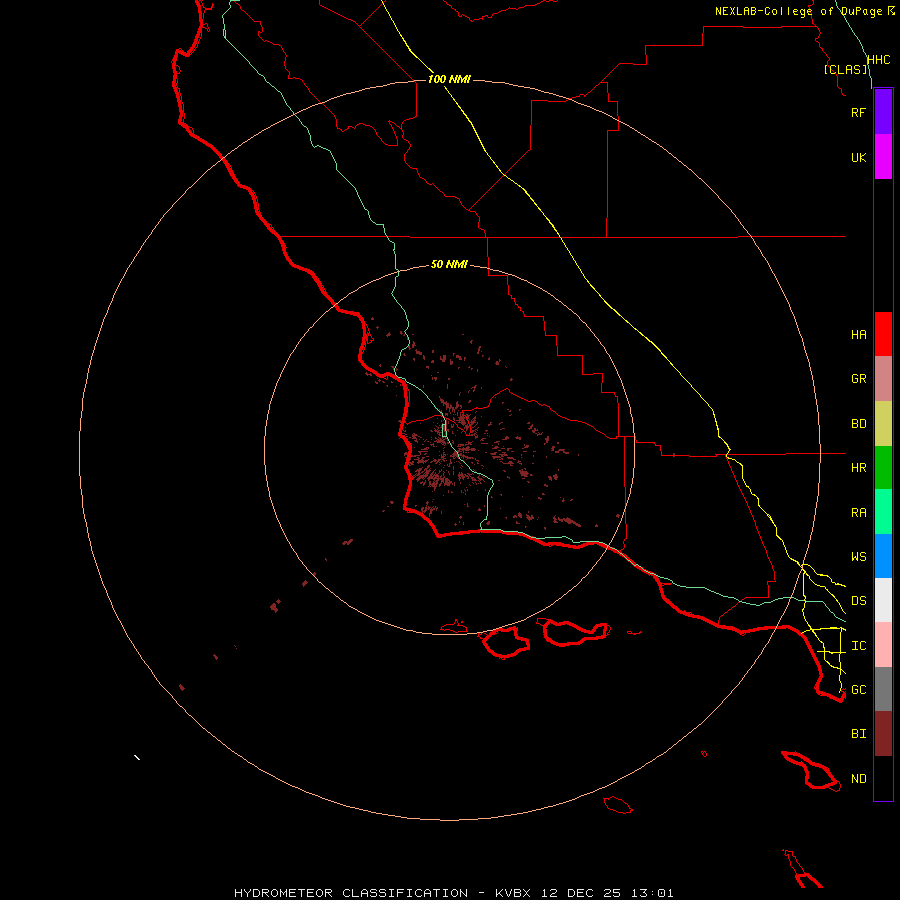Screen dimensions: 900x900
Task: Click the 100 NMI range ring label
Action: click(449, 79)
